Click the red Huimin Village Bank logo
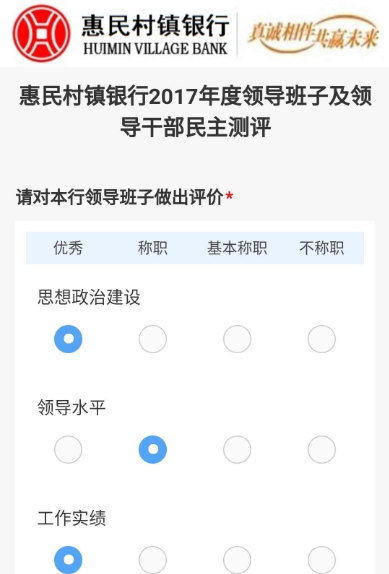 [x=41, y=33]
